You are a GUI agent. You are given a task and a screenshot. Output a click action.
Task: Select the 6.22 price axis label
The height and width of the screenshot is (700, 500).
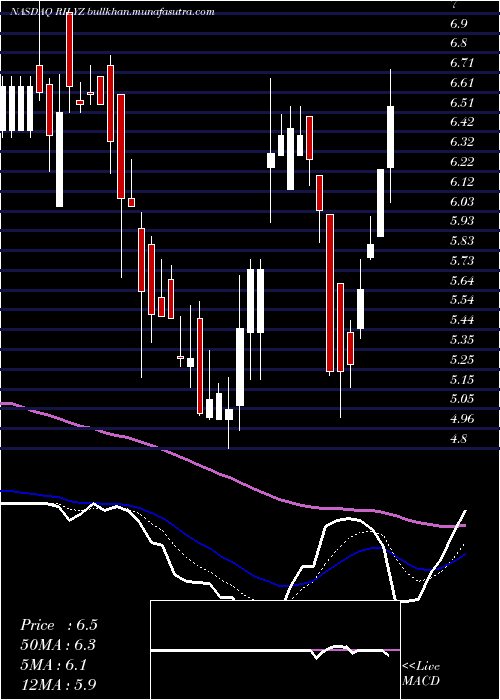point(461,162)
